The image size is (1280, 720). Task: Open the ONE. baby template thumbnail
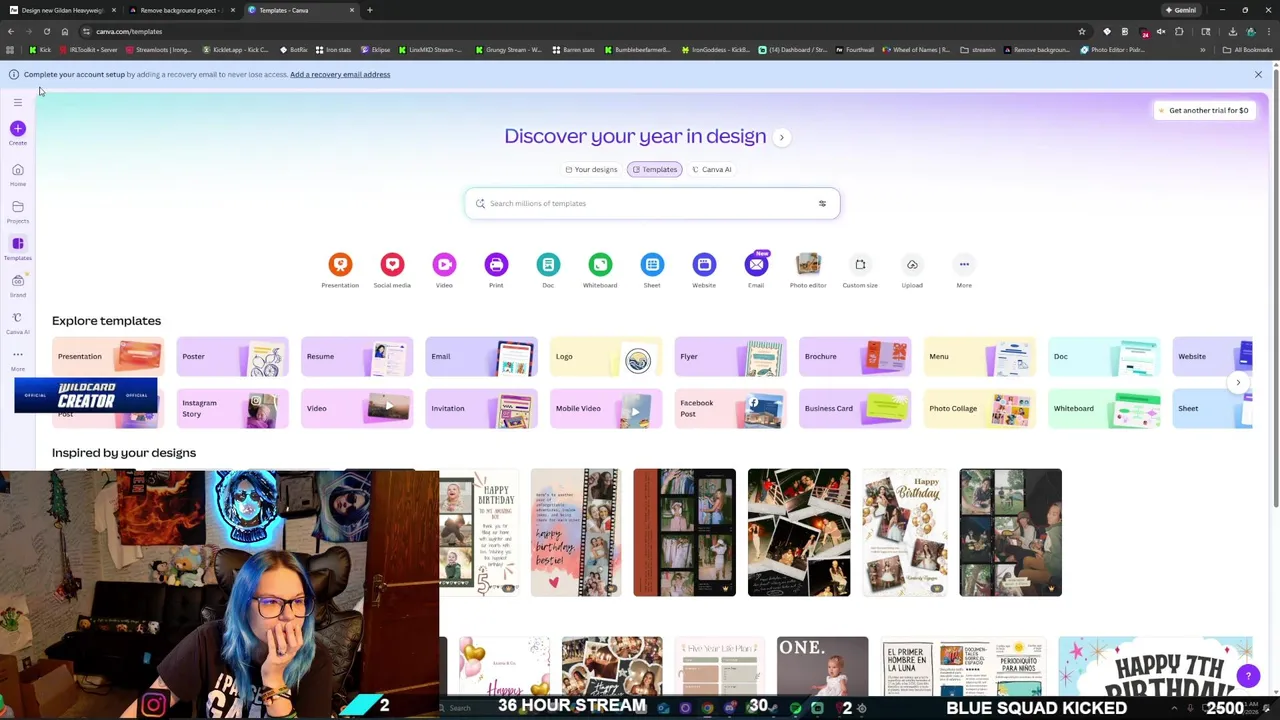point(822,666)
